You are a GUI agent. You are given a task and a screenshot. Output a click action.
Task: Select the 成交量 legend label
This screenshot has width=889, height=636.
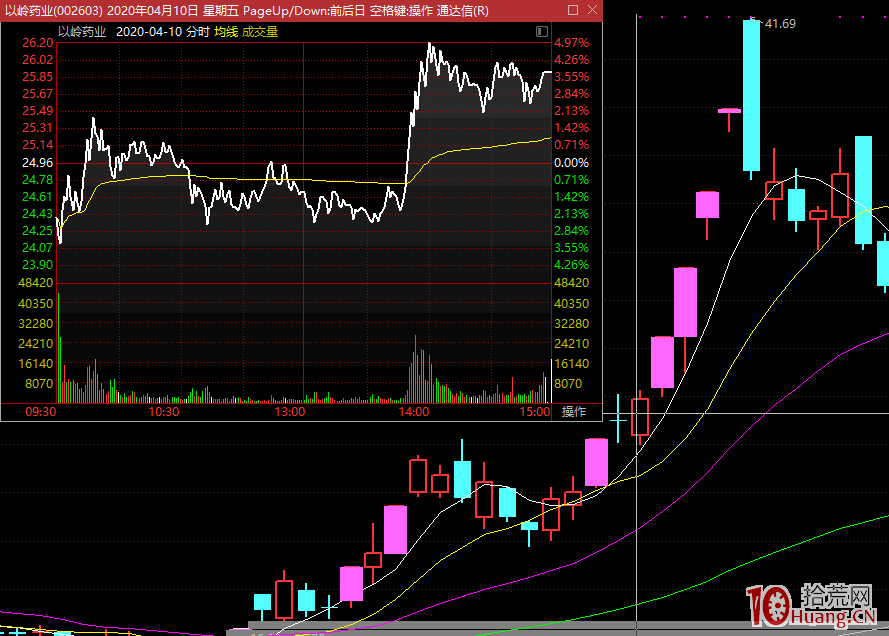click(x=260, y=32)
